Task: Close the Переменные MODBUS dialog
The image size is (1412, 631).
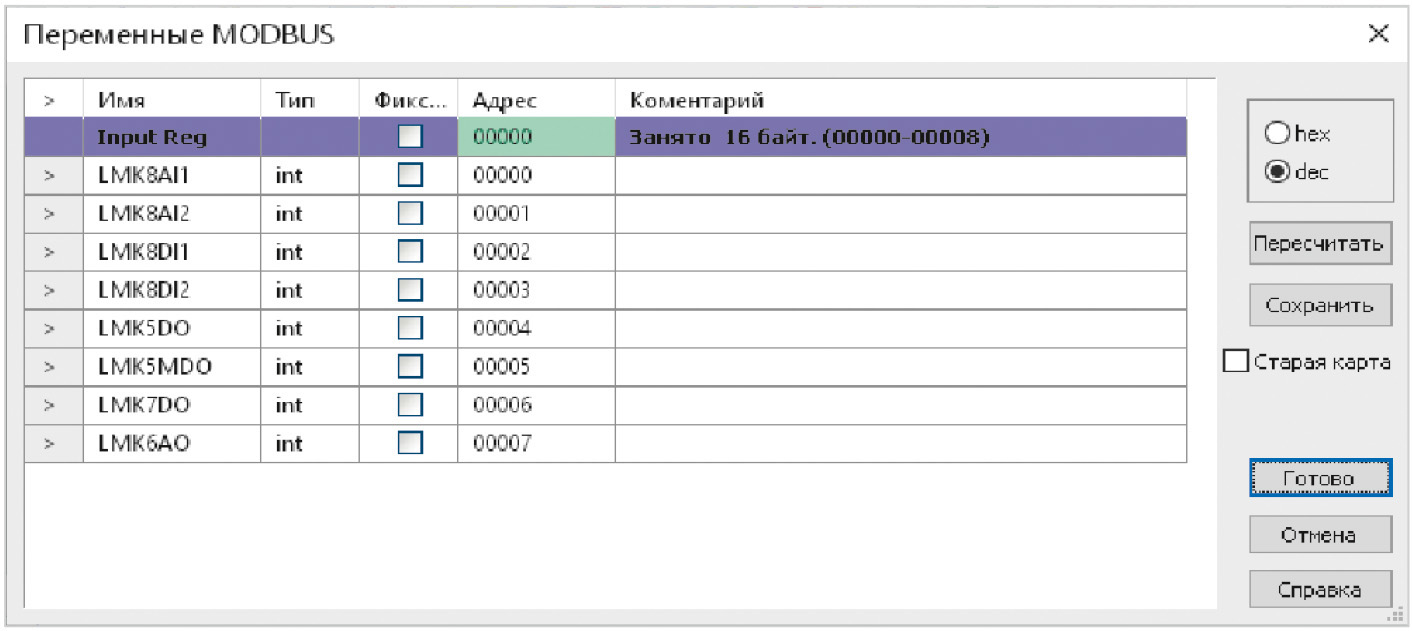Action: point(1378,34)
